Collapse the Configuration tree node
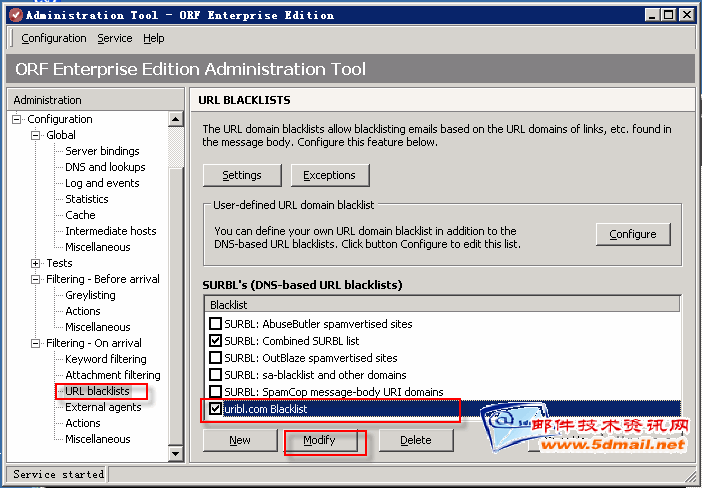The width and height of the screenshot is (702, 488). pos(17,120)
